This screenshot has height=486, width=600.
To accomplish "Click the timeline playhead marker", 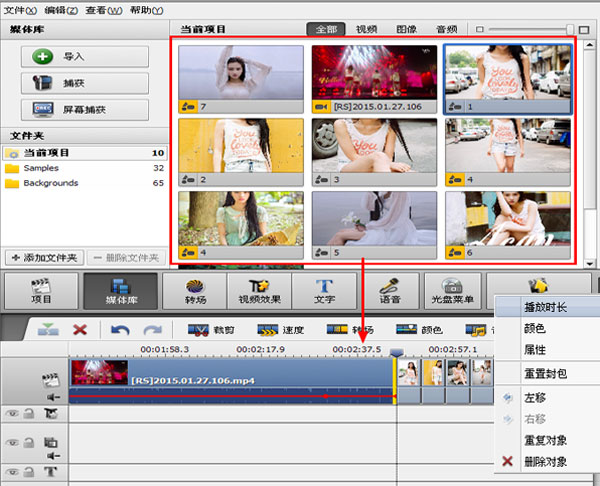I will 396,352.
